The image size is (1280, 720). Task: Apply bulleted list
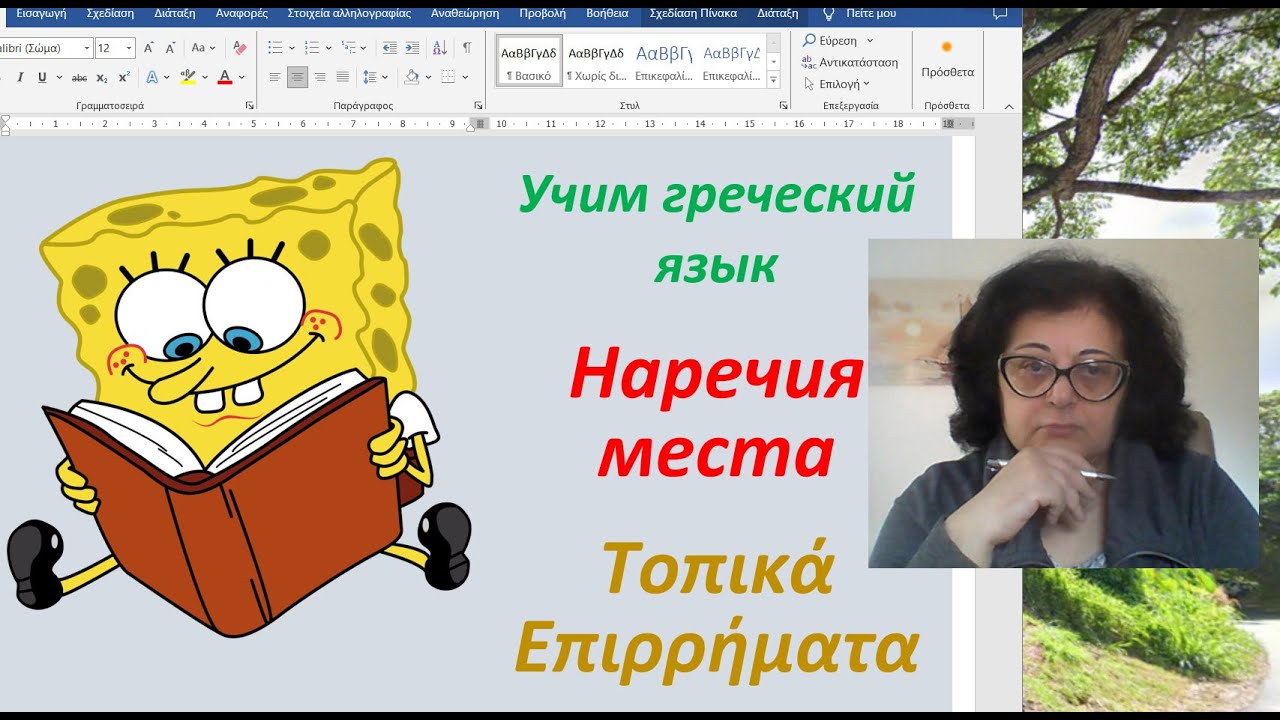point(275,48)
